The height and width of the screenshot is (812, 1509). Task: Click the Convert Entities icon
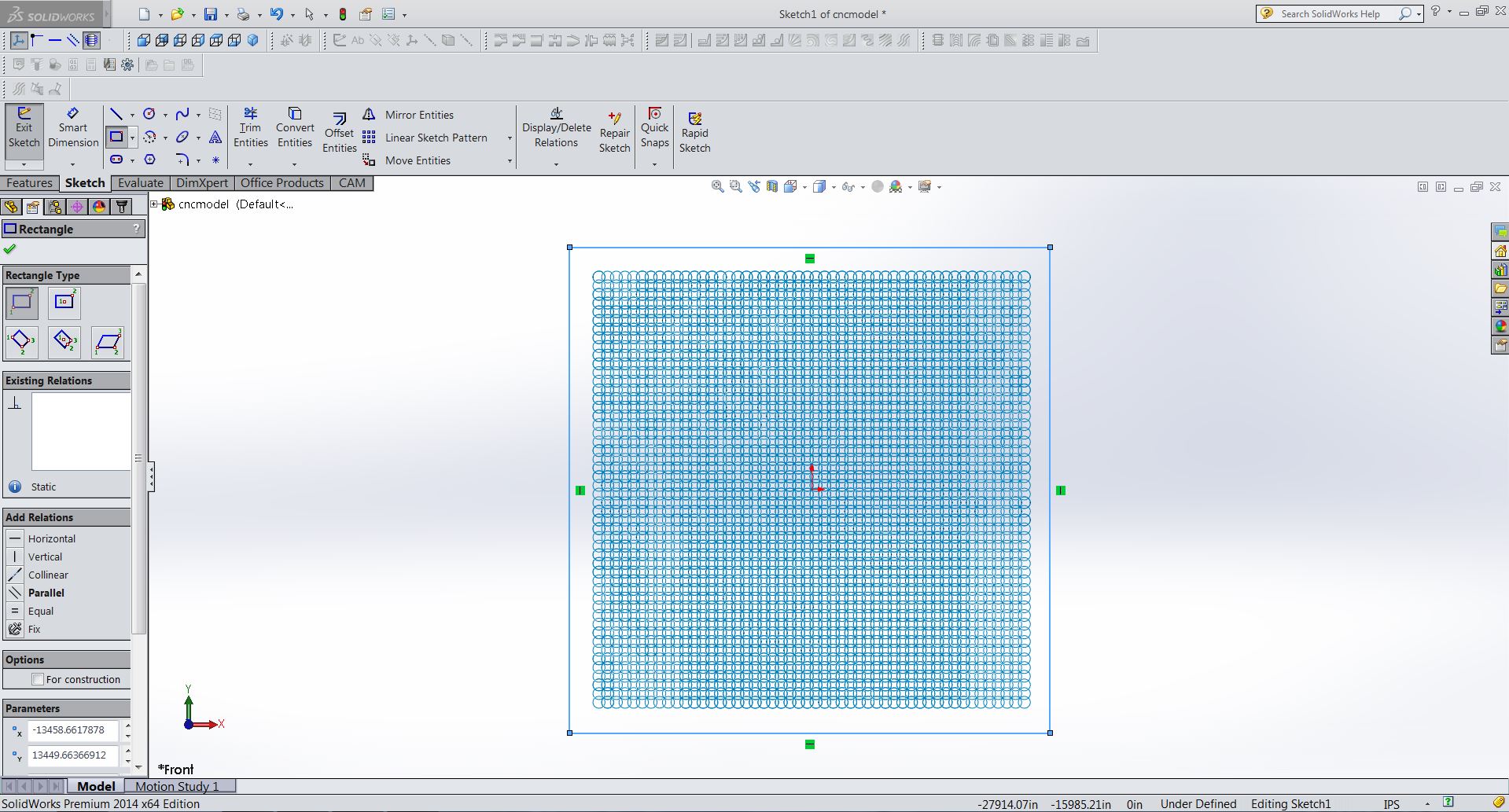tap(295, 127)
